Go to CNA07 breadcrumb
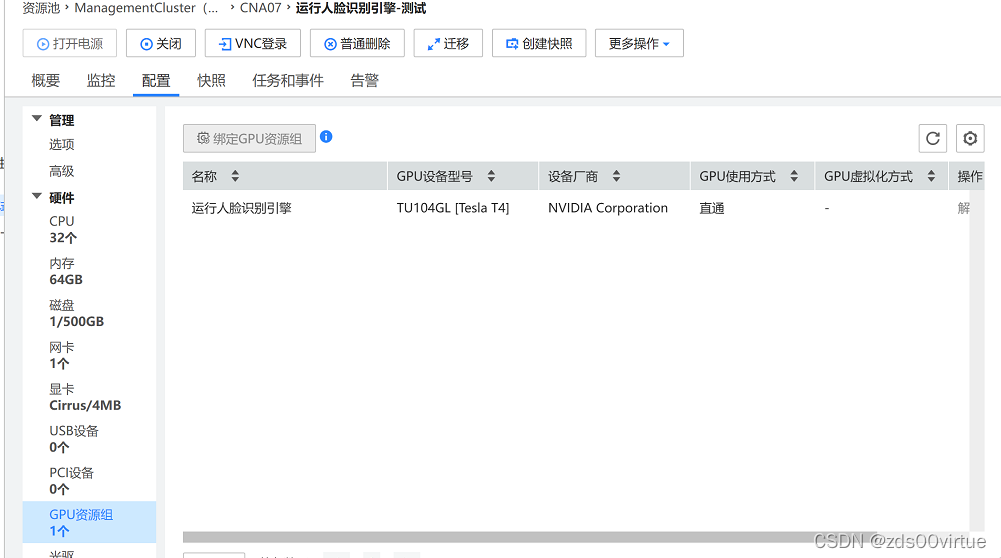The height and width of the screenshot is (558, 1001). click(260, 8)
